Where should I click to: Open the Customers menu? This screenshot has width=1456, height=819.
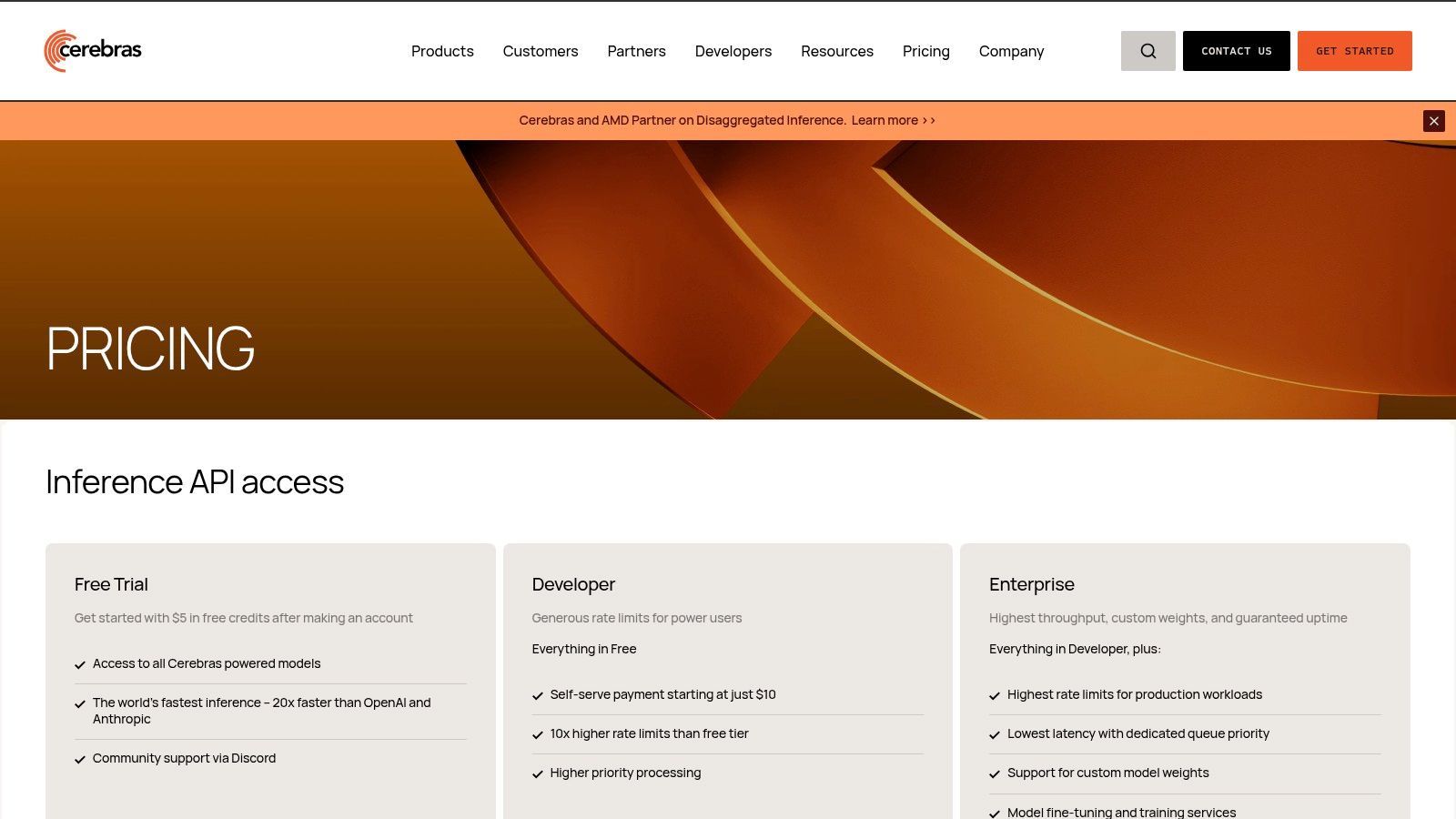pyautogui.click(x=541, y=51)
